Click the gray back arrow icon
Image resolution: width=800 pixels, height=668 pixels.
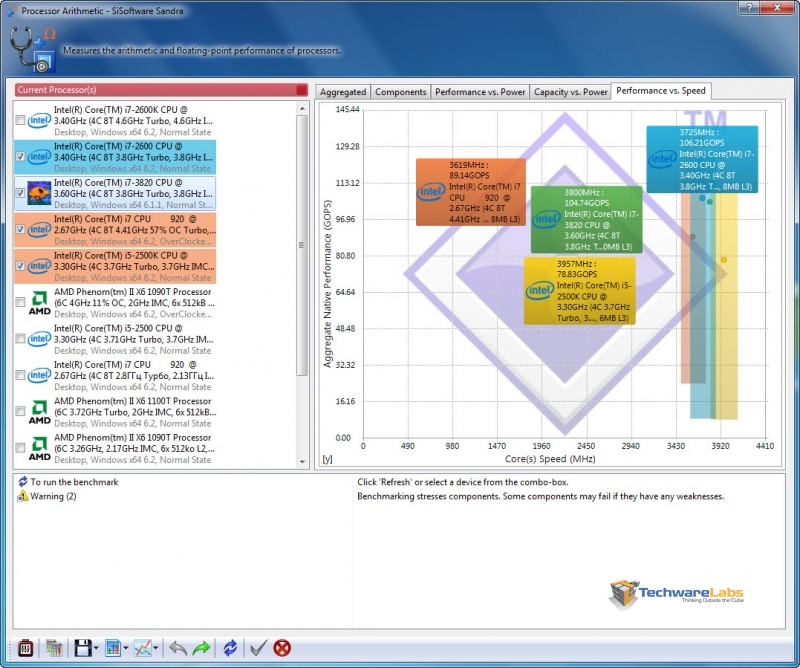pos(178,648)
